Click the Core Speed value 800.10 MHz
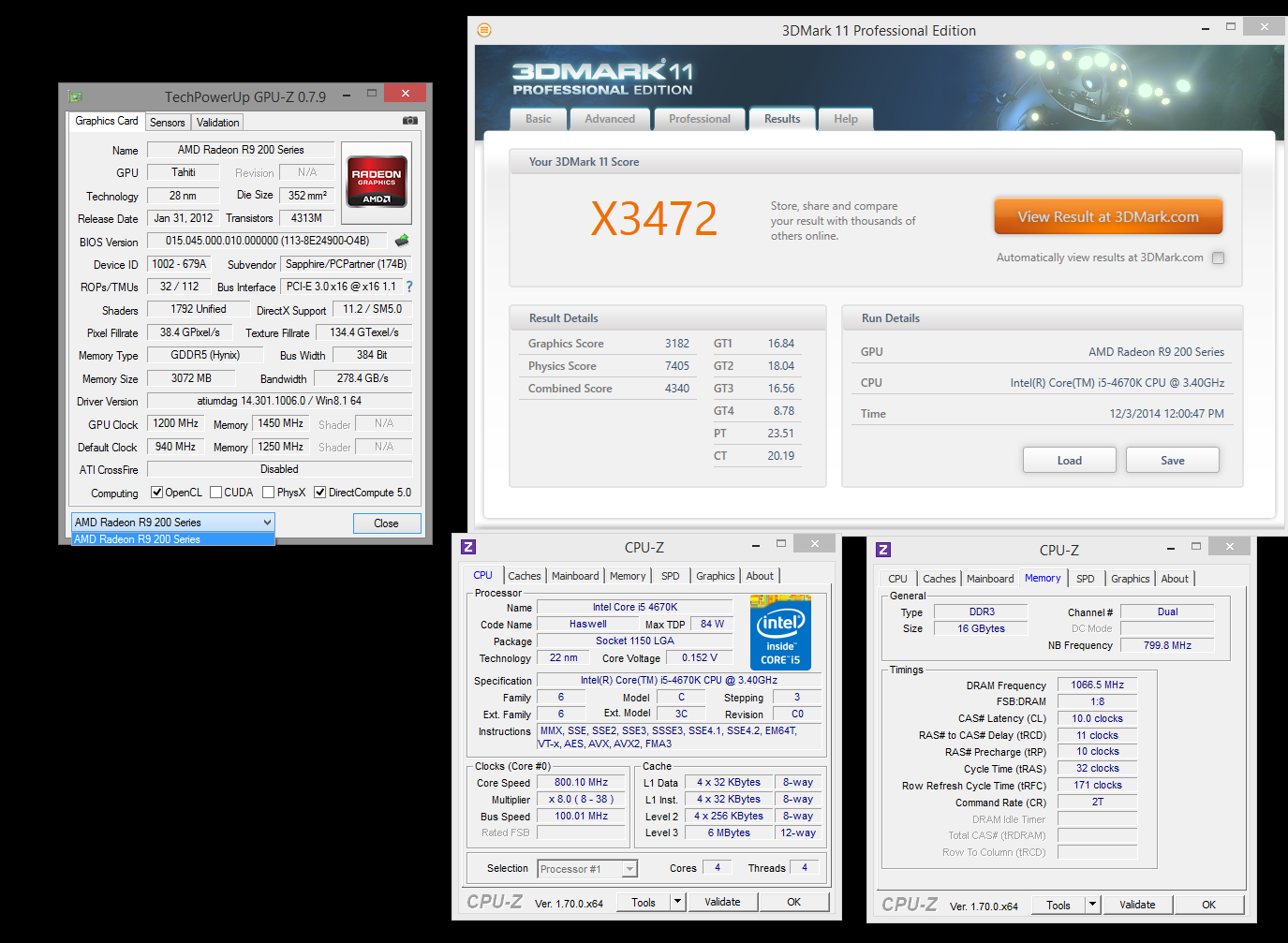Screen dimensions: 1288x943 coord(581,782)
